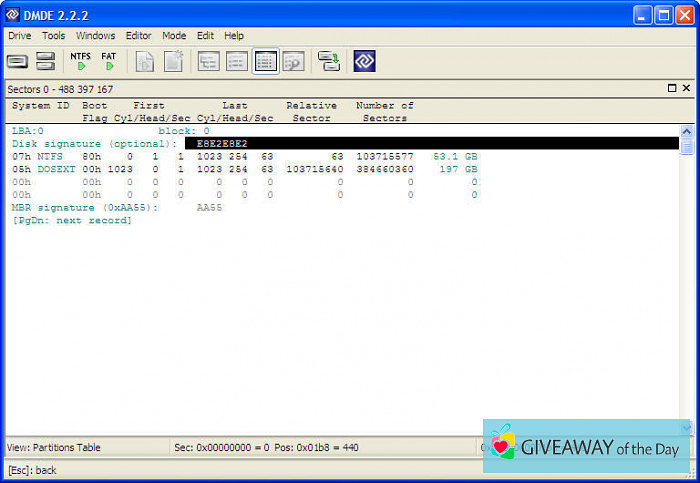Open the Editor menu
Viewport: 700px width, 483px height.
[139, 35]
